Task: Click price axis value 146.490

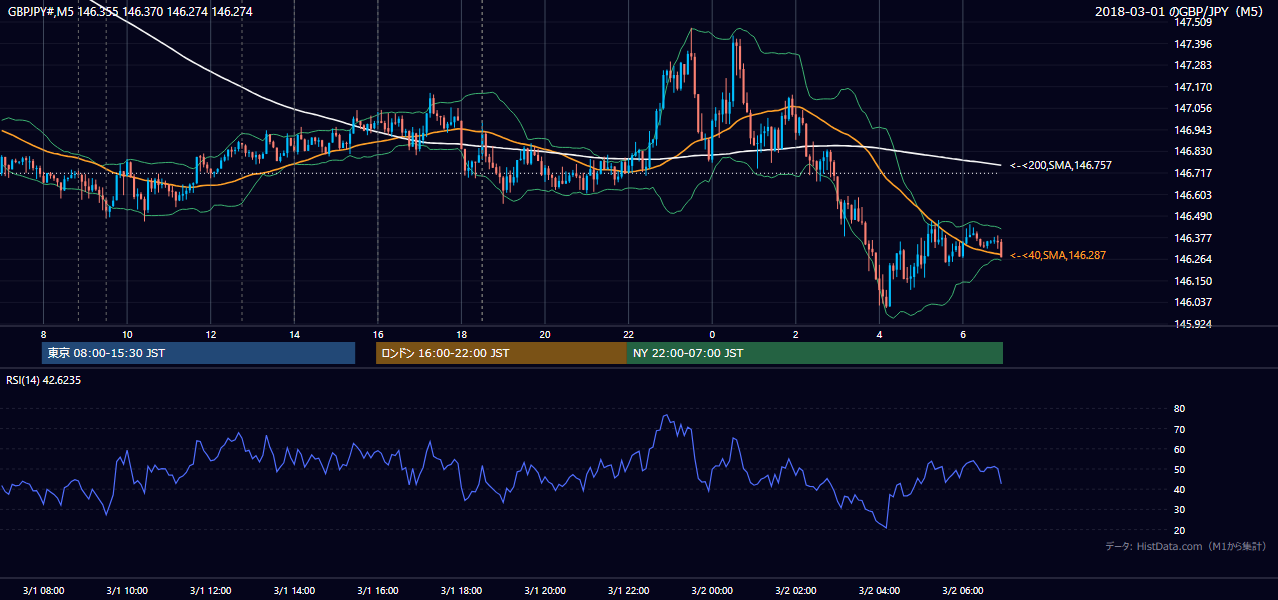Action: coord(1193,216)
